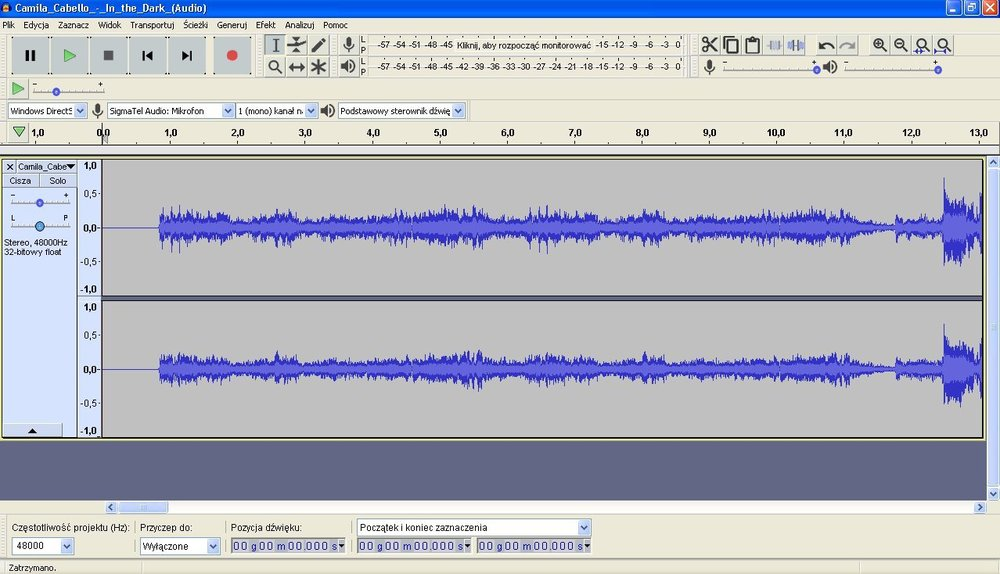This screenshot has width=1000, height=574.
Task: Zoom in with the plus magnifier
Action: point(879,45)
